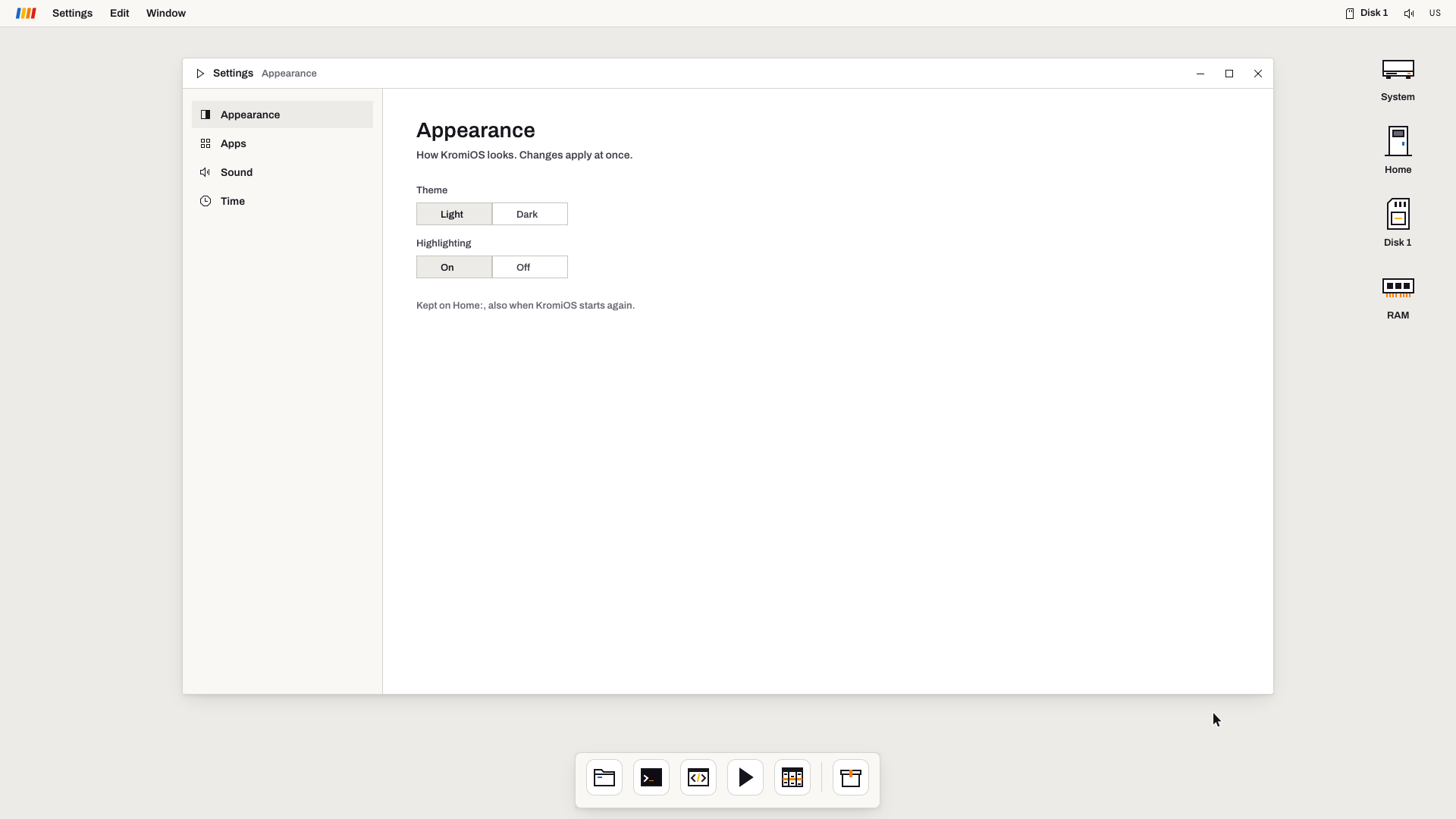Maximize the Settings window
Image resolution: width=1456 pixels, height=819 pixels.
[x=1229, y=74]
